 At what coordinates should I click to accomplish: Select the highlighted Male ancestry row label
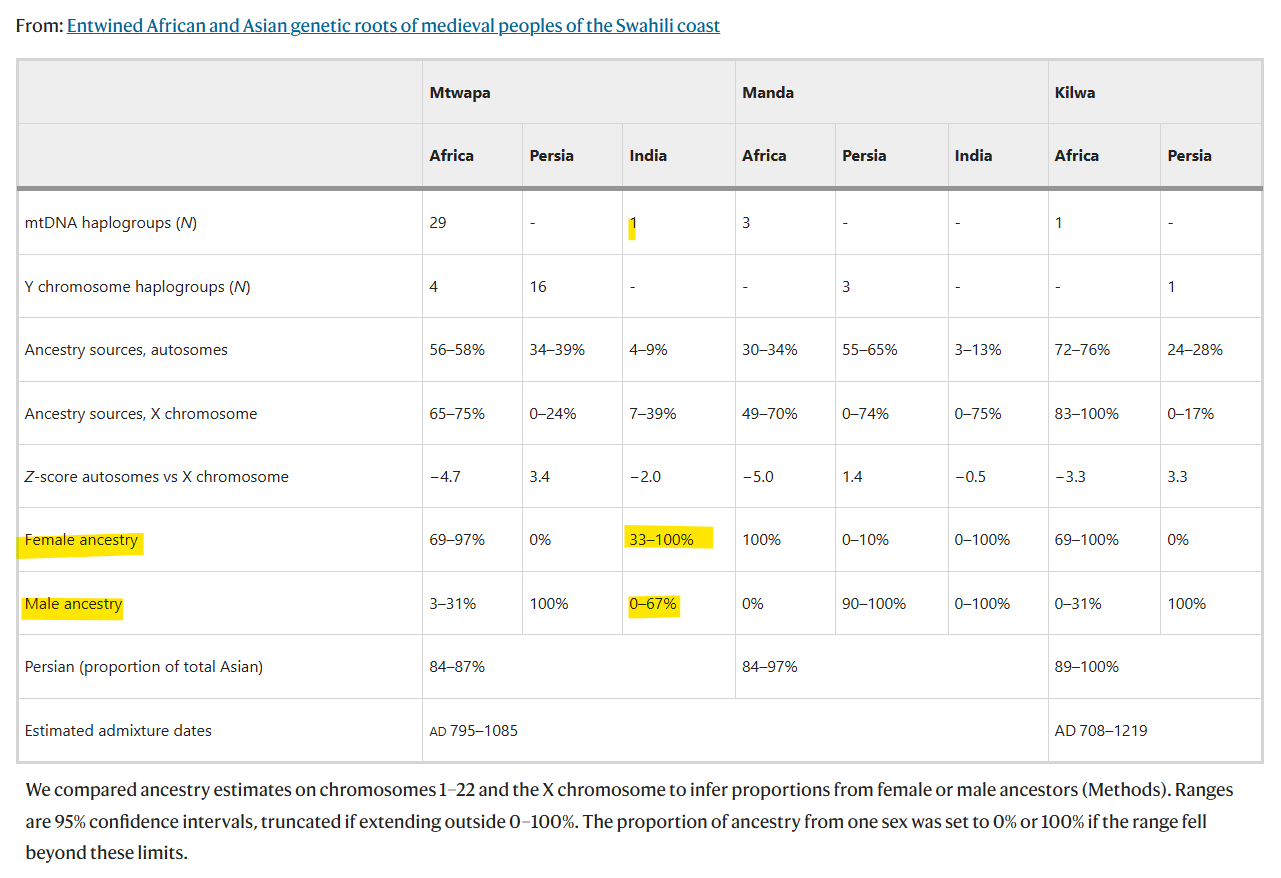(x=73, y=604)
